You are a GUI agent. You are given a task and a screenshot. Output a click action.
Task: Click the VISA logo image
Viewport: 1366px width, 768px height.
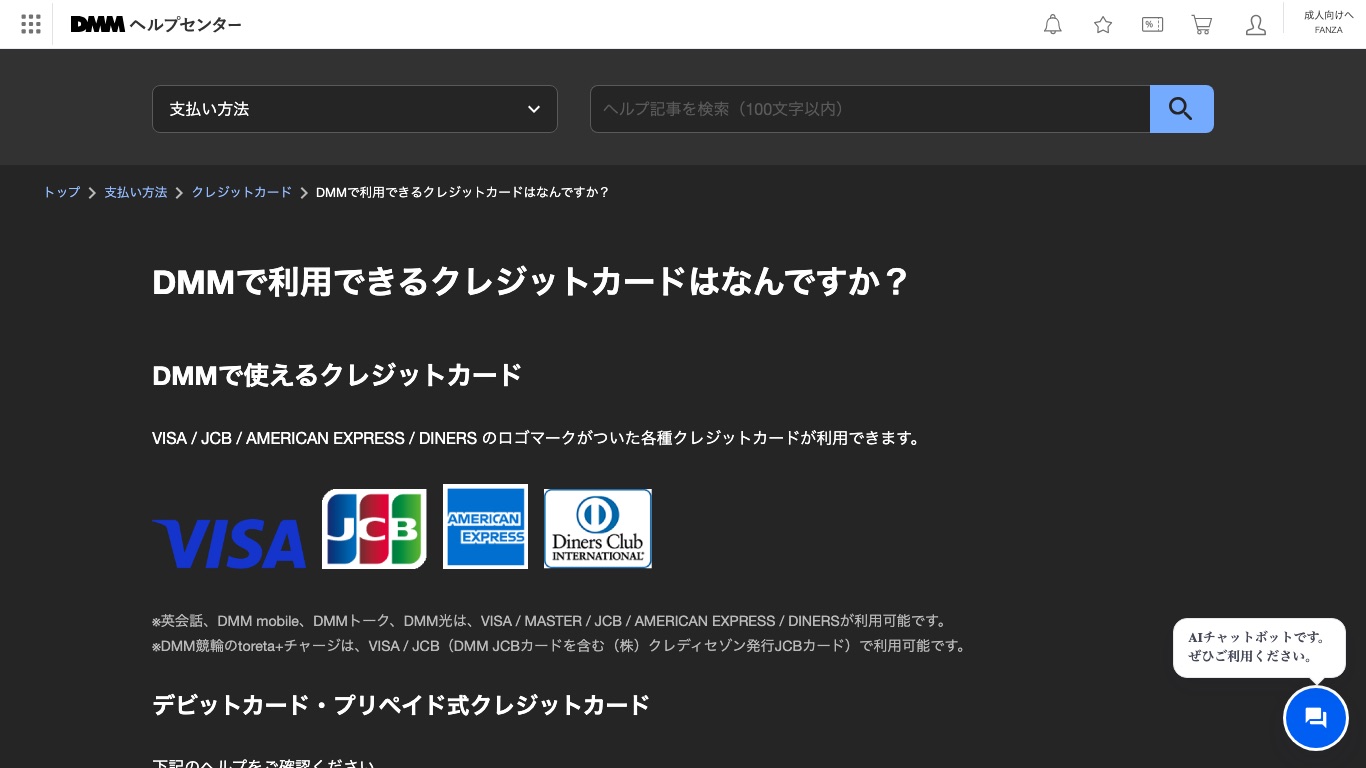(229, 543)
